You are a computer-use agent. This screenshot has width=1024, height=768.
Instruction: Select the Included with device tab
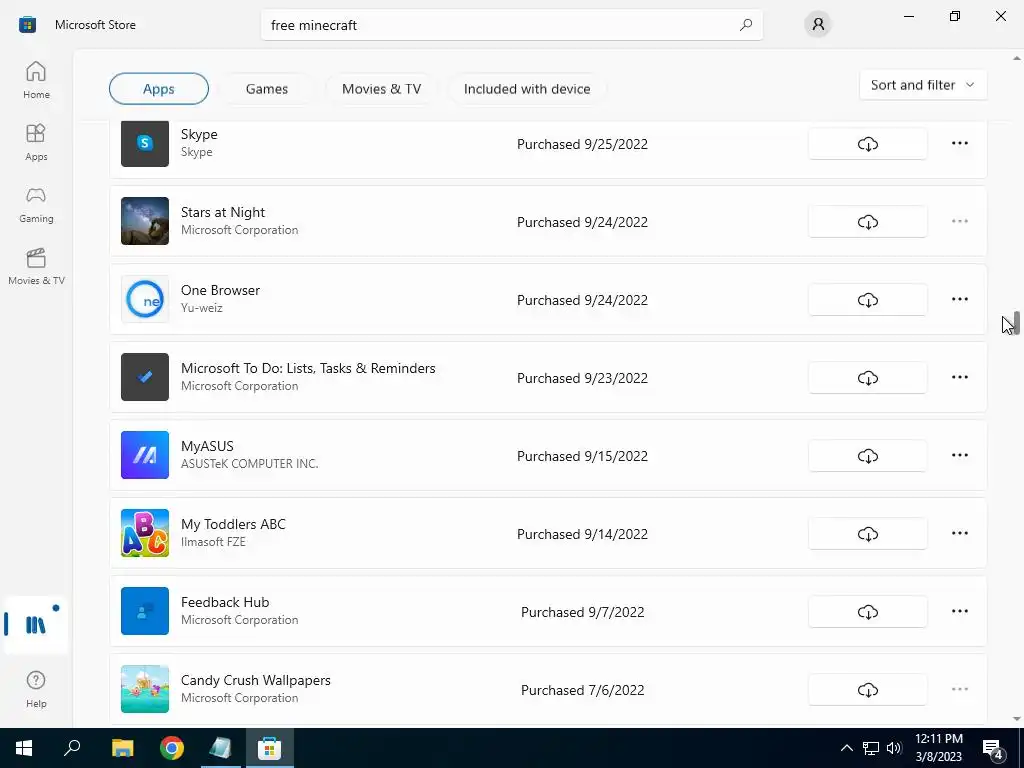(527, 89)
